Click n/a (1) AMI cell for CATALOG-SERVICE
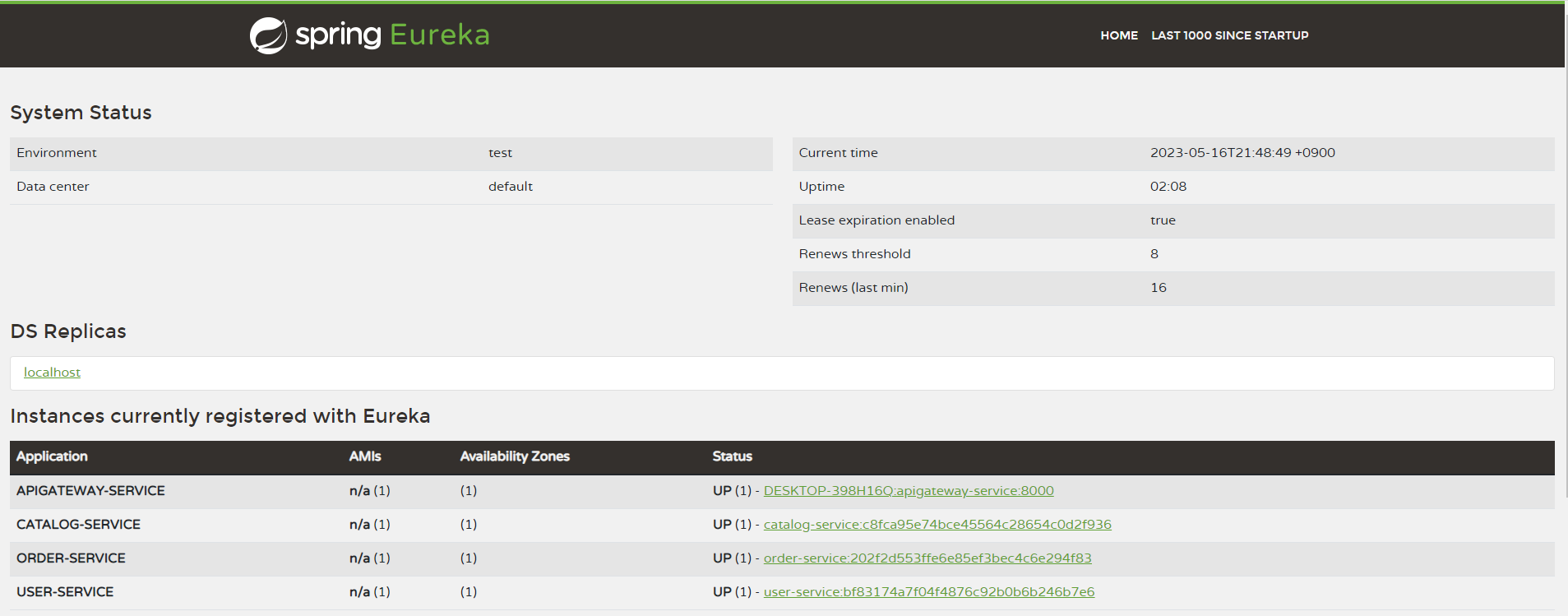The width and height of the screenshot is (1568, 616). (370, 525)
